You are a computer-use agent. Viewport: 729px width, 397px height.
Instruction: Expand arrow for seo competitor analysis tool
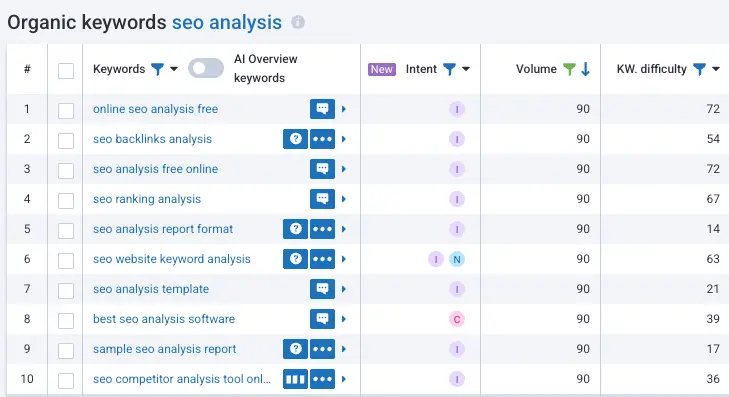tap(344, 379)
